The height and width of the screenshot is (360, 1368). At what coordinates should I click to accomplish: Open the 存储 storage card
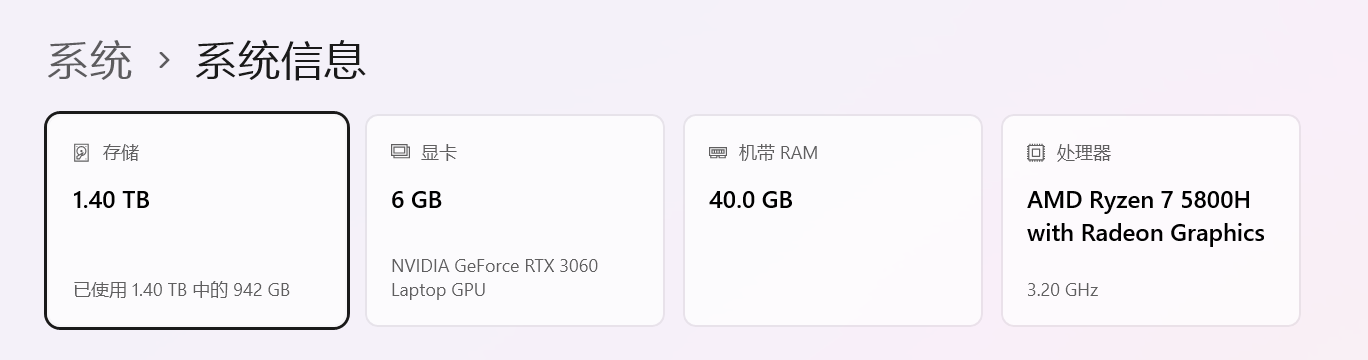[x=197, y=220]
